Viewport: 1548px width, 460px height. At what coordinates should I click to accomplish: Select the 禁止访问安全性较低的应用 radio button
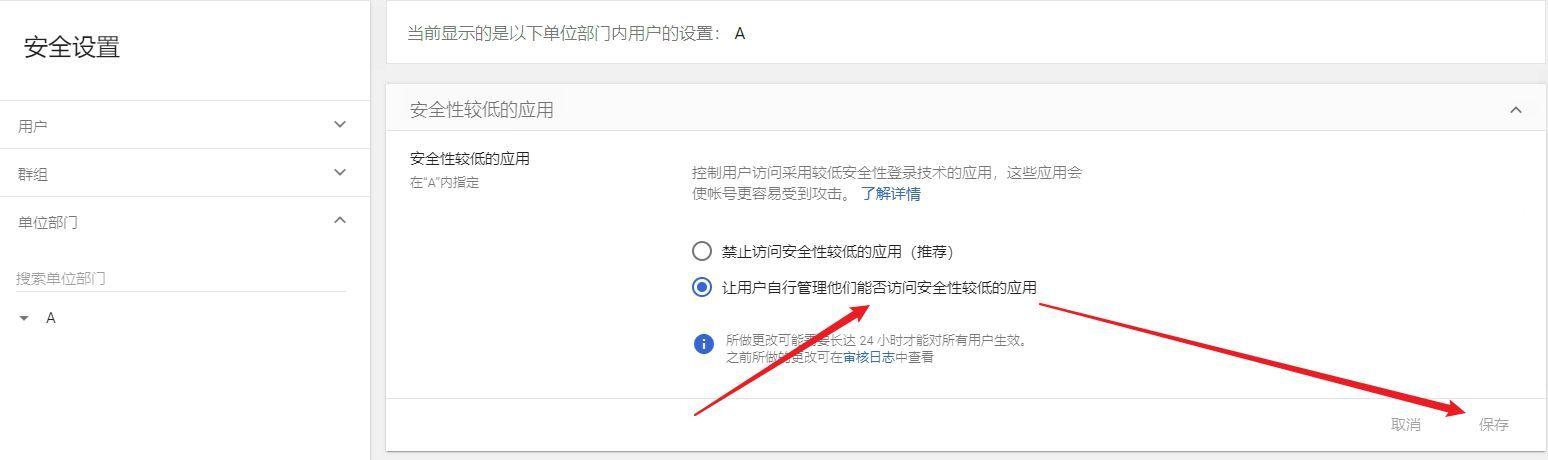702,251
